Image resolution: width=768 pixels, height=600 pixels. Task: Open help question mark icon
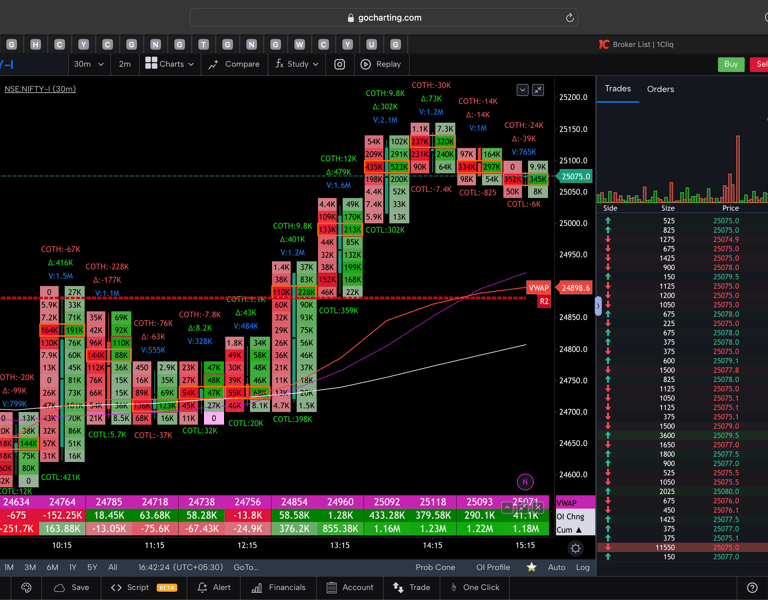pyautogui.click(x=752, y=587)
